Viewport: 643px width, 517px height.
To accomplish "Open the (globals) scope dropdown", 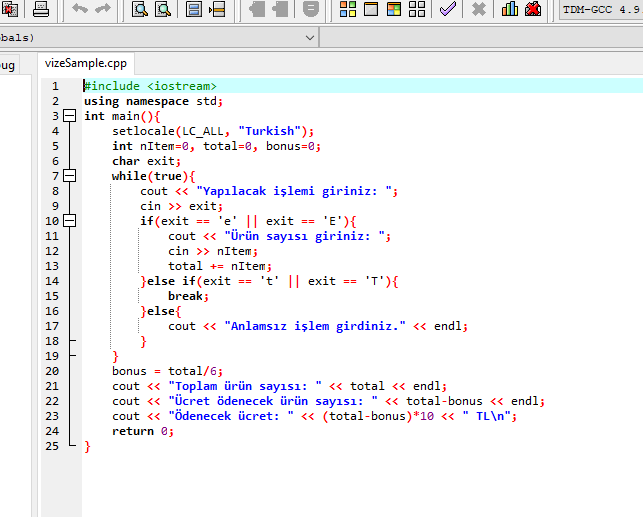I will (x=309, y=37).
